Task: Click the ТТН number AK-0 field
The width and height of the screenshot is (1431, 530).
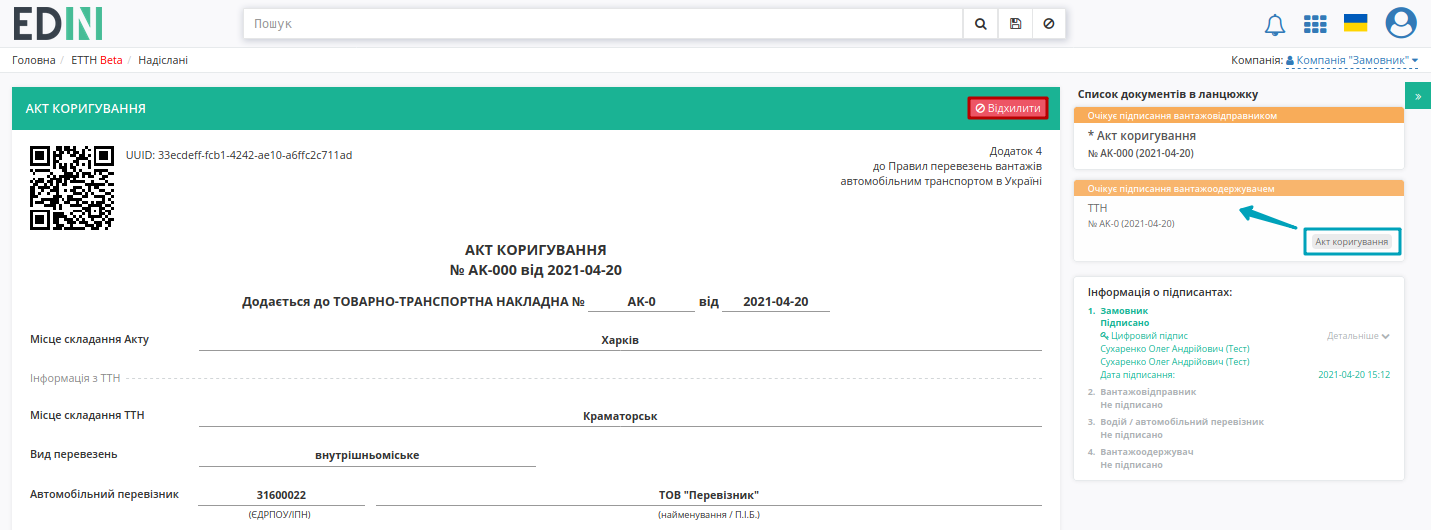Action: point(641,301)
